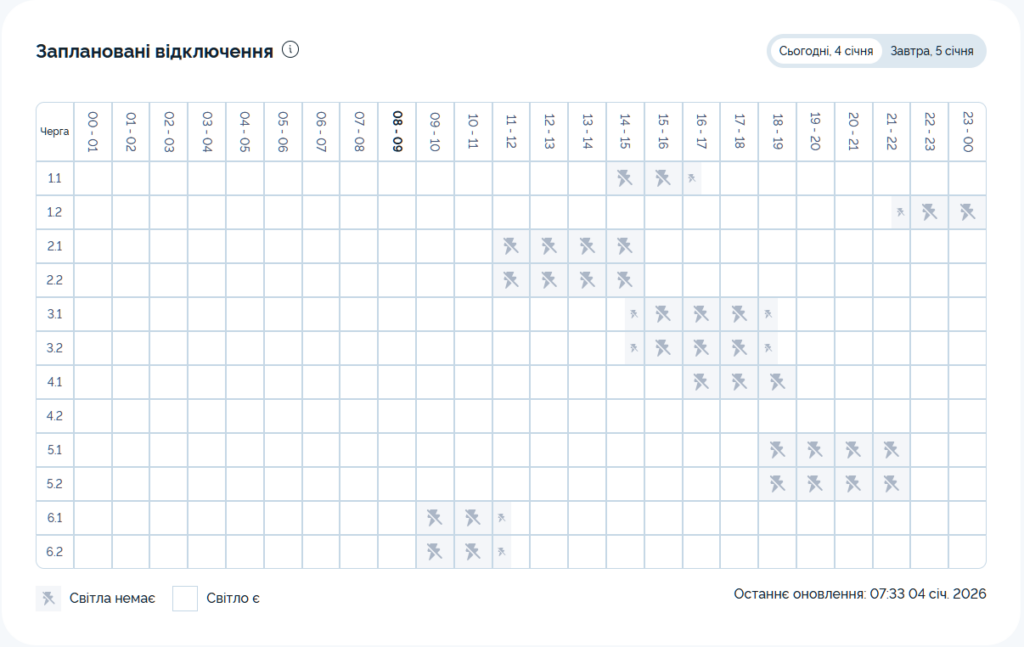The height and width of the screenshot is (647, 1024).
Task: Click the Світла немає legend icon
Action: 48,598
